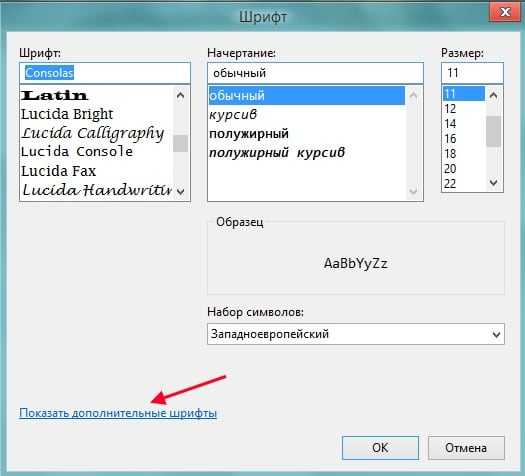Select полужирный курсив style
Viewport: 525px width, 476px height.
coord(277,153)
